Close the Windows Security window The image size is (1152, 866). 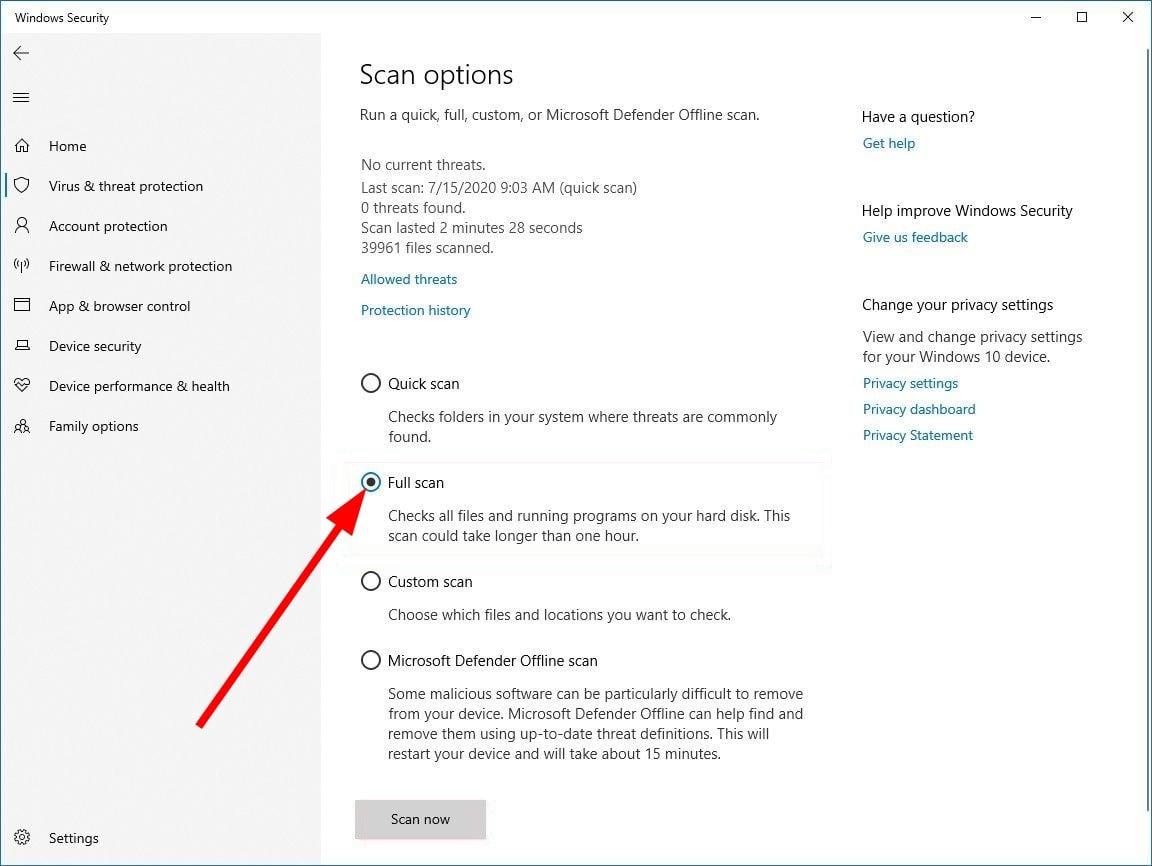point(1128,17)
